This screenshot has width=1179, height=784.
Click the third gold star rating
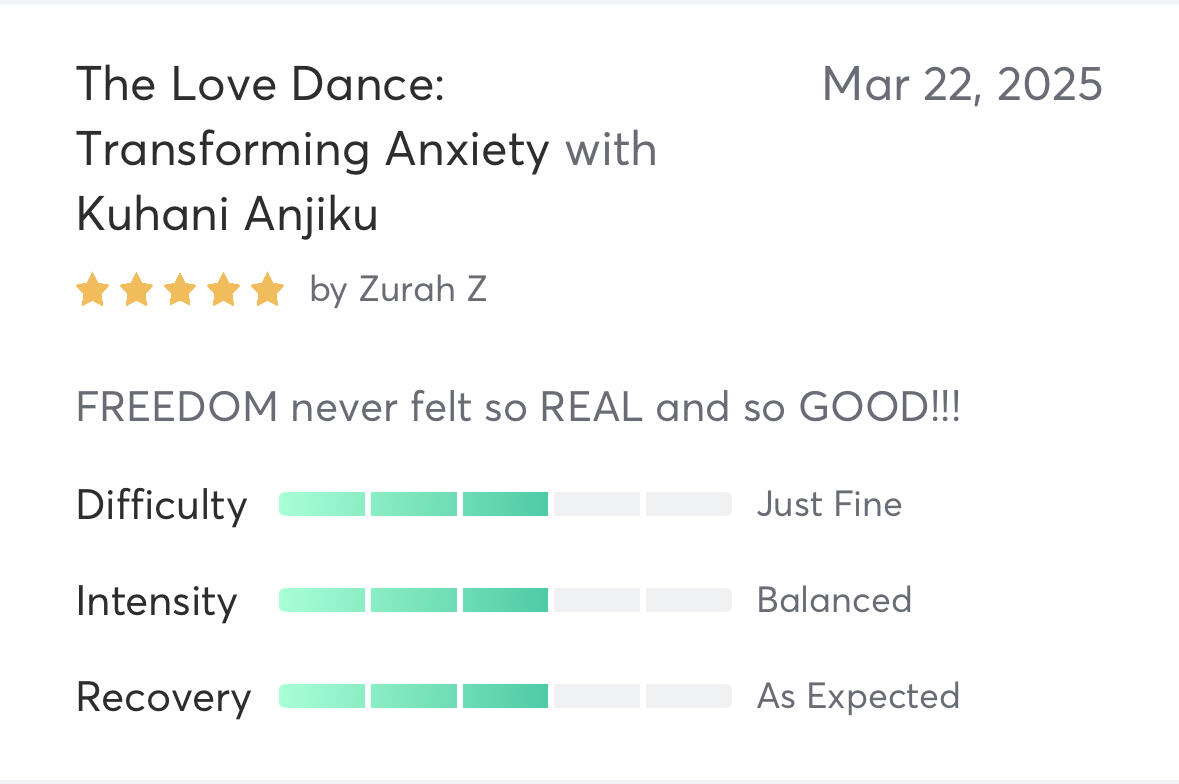tap(180, 291)
